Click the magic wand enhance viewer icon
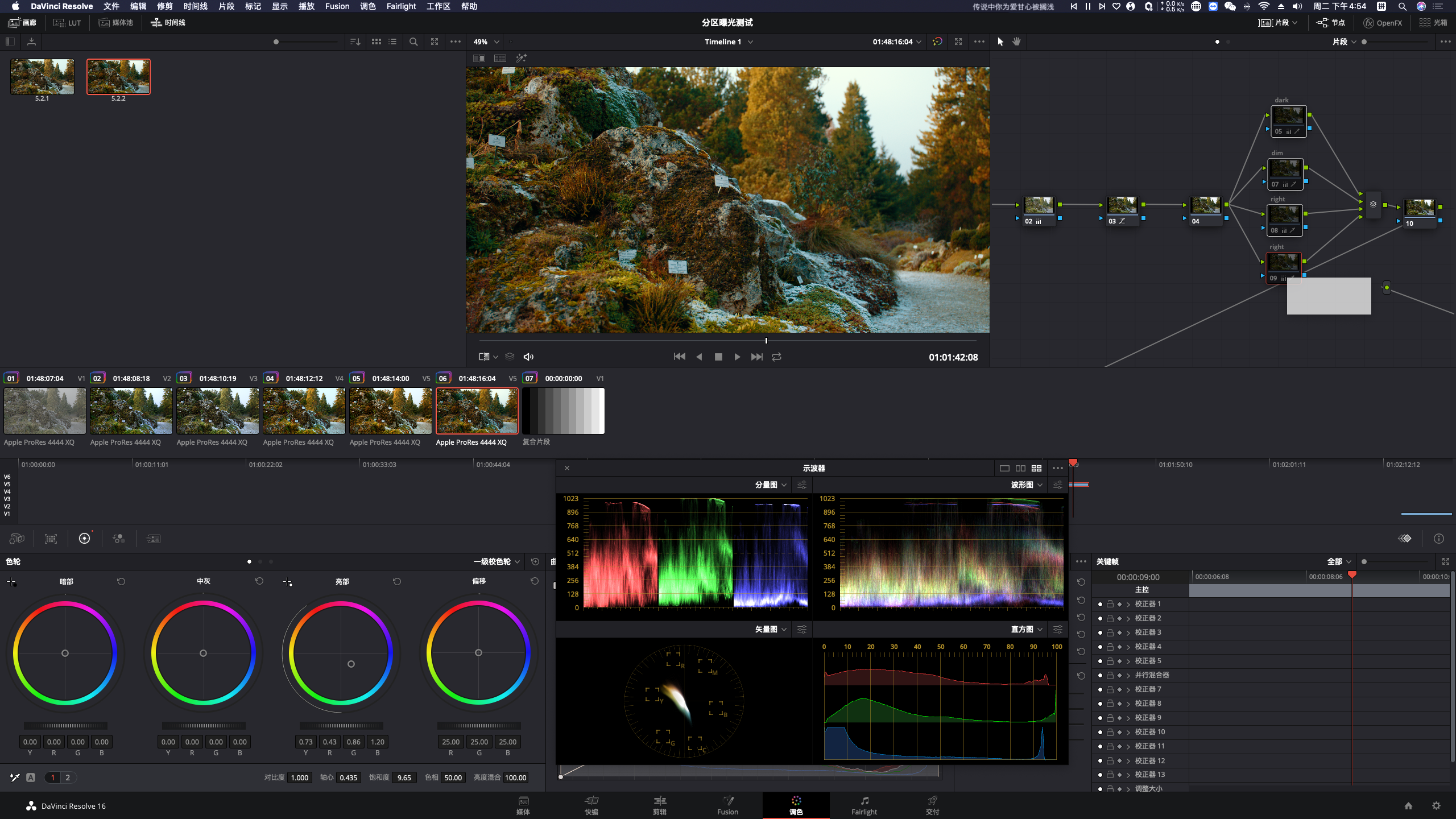 (521, 58)
